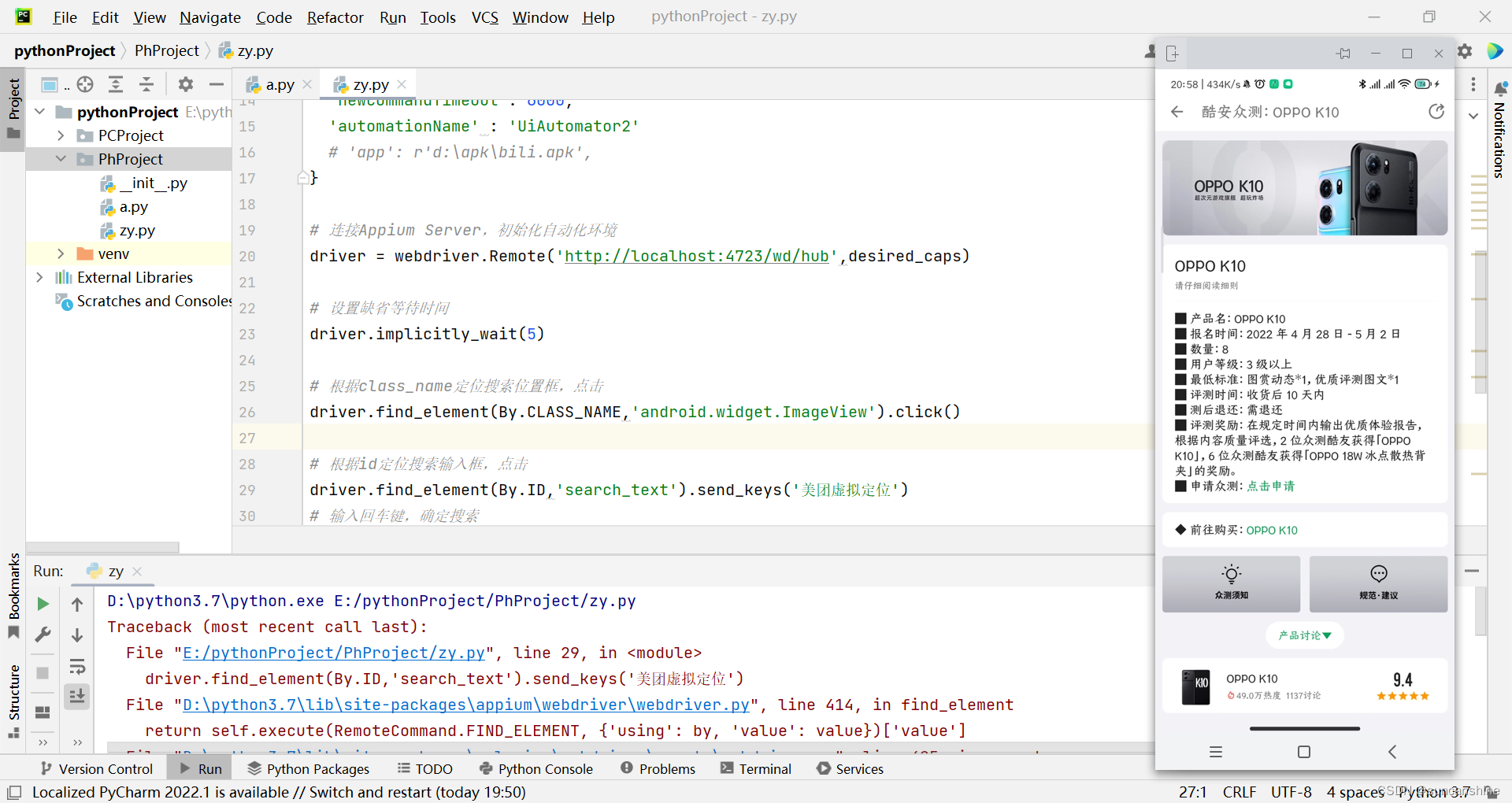Open the Services tool window
The image size is (1512, 803).
850,769
